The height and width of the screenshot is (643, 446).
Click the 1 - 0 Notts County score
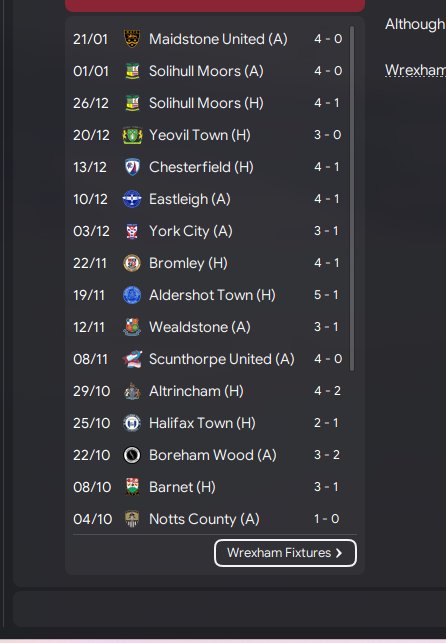point(327,519)
